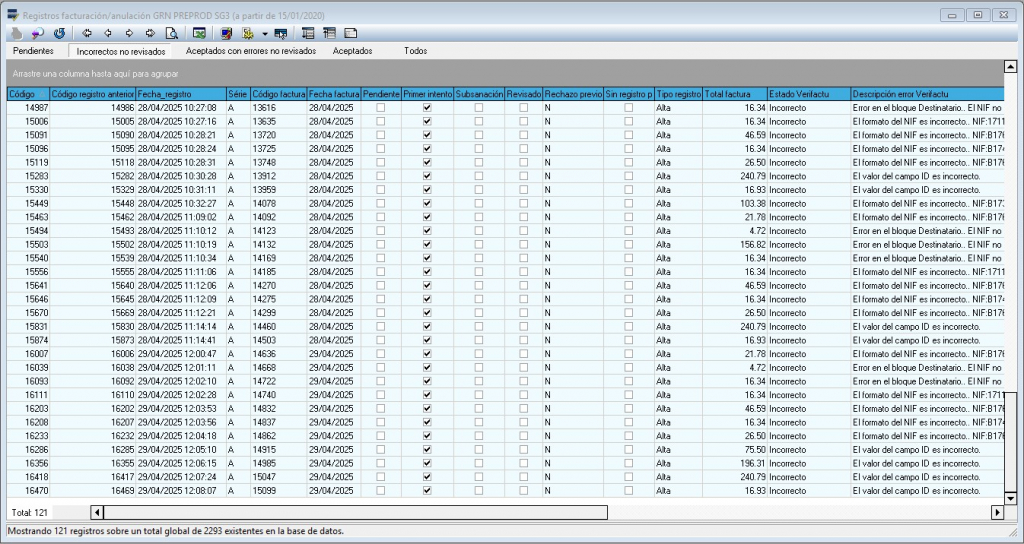Go to first record with double-left arrow

click(x=87, y=33)
